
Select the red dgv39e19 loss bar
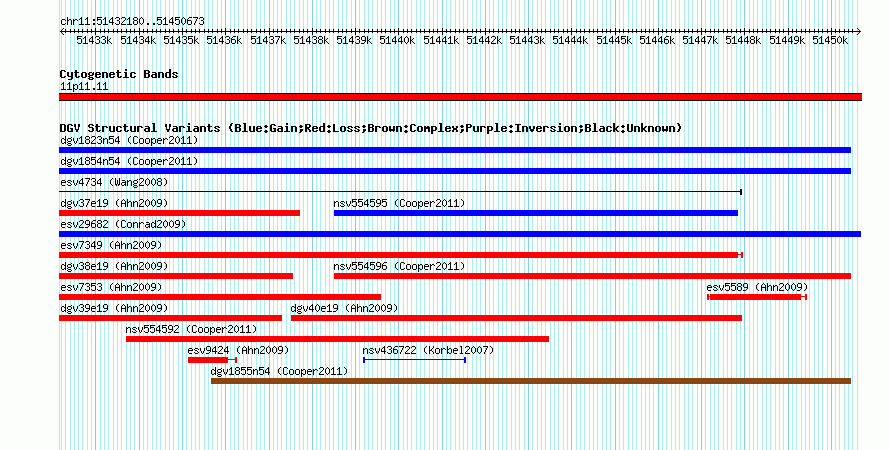click(170, 318)
